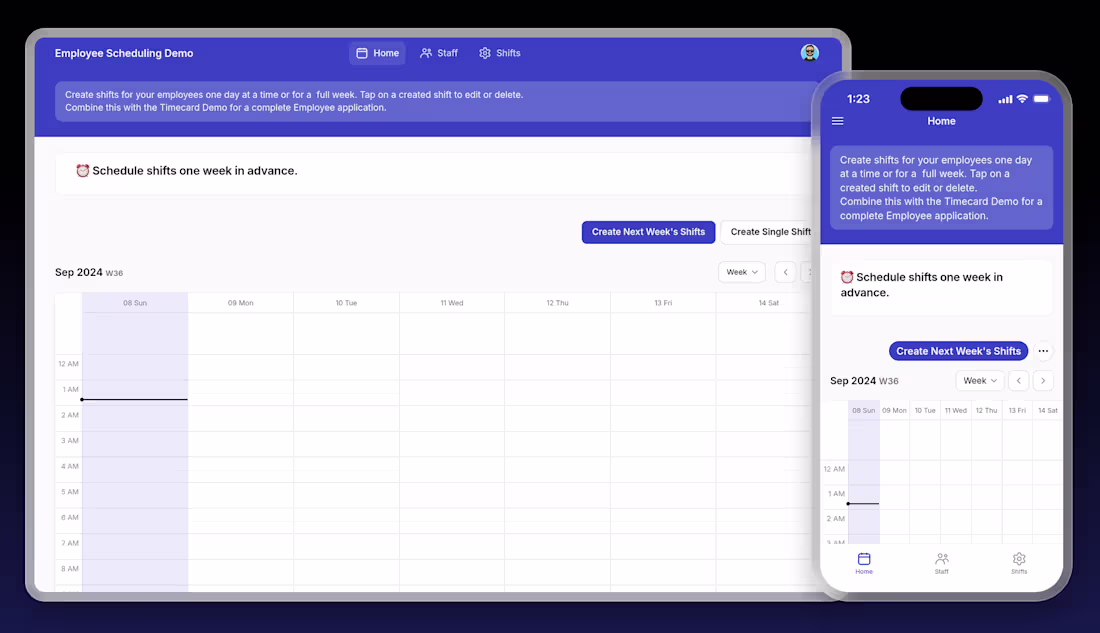Open the Staff section via its people icon
This screenshot has height=633, width=1100.
424,52
